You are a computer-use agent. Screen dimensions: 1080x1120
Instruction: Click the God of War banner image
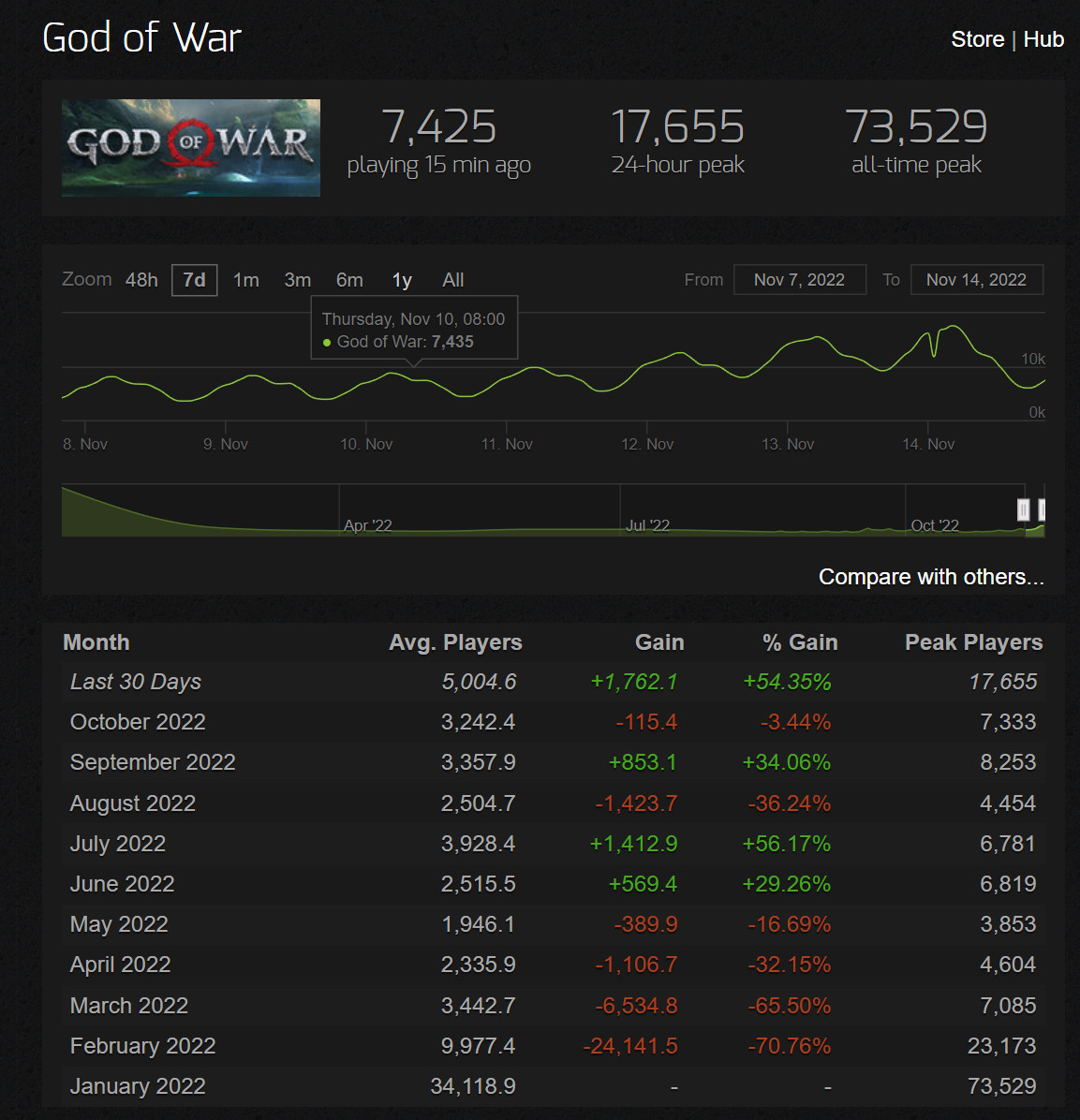coord(190,147)
